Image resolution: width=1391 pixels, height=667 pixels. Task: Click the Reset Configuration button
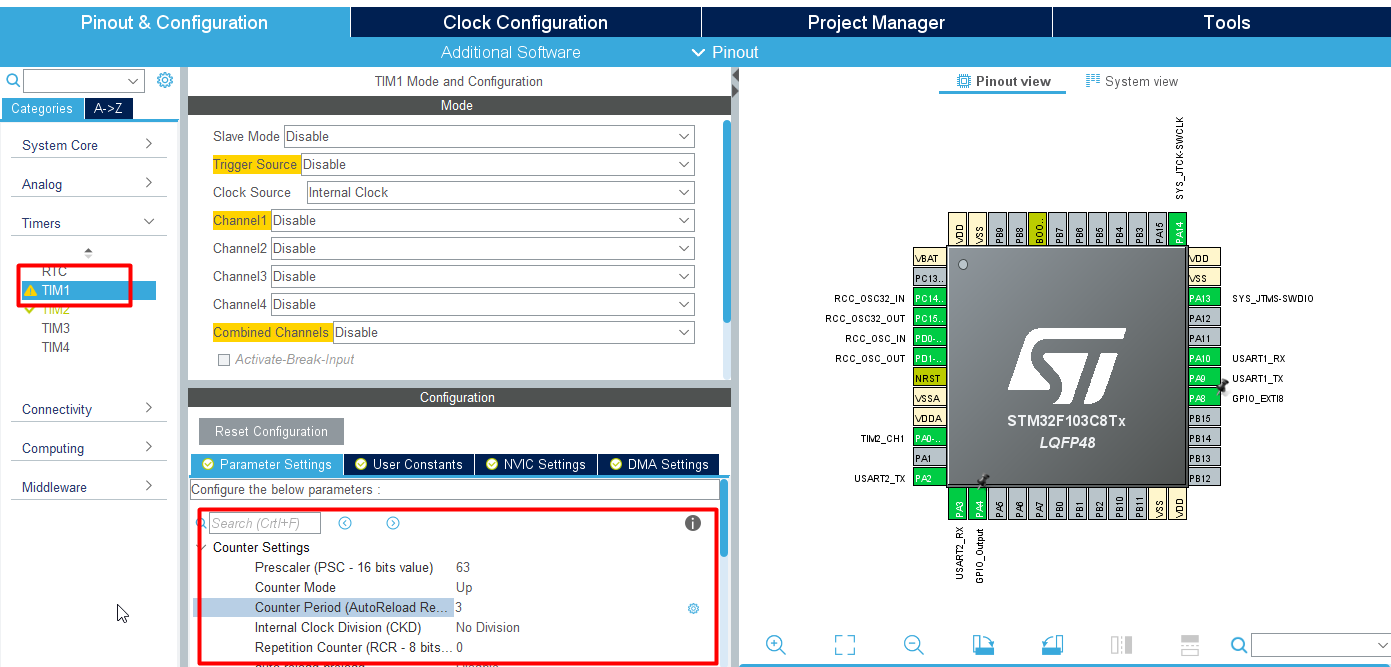click(x=271, y=432)
